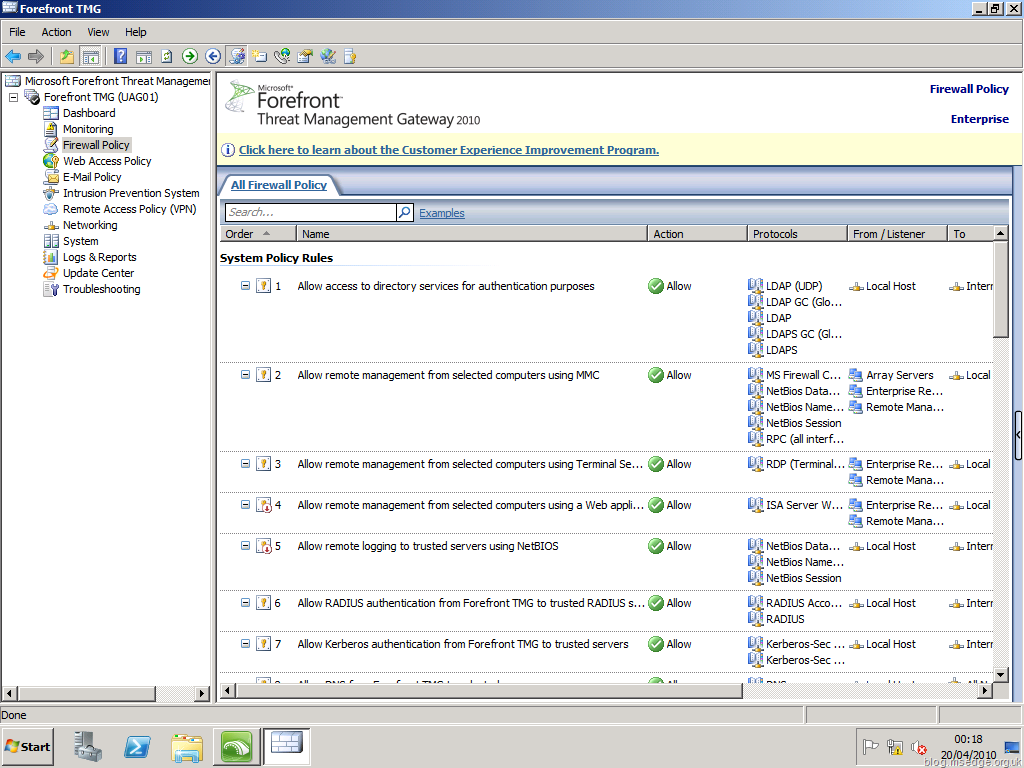
Task: Click the Protocols column header
Action: click(x=797, y=234)
